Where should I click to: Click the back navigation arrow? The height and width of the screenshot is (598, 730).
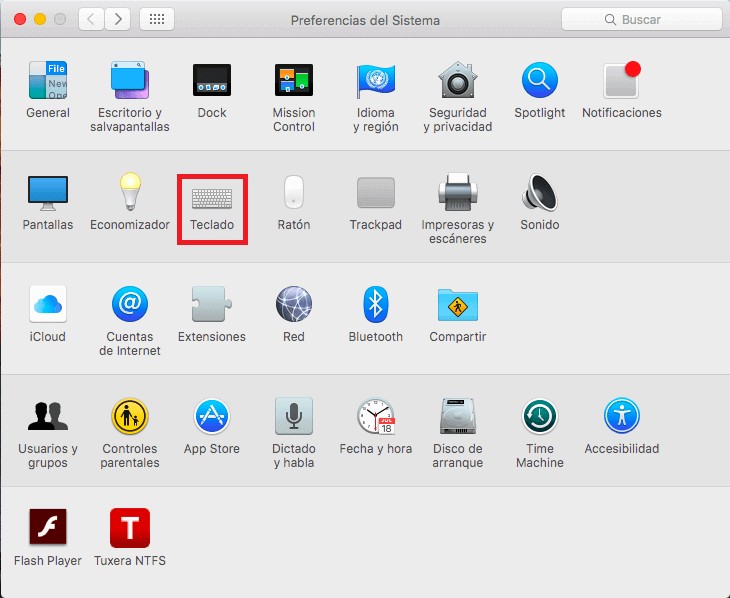[91, 19]
